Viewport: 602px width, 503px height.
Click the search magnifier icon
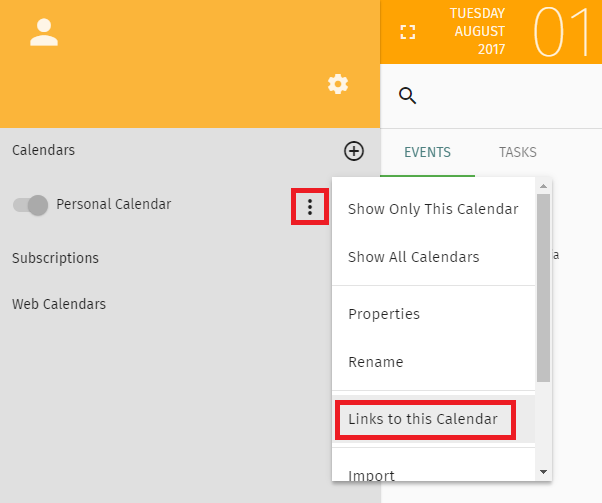[x=407, y=96]
